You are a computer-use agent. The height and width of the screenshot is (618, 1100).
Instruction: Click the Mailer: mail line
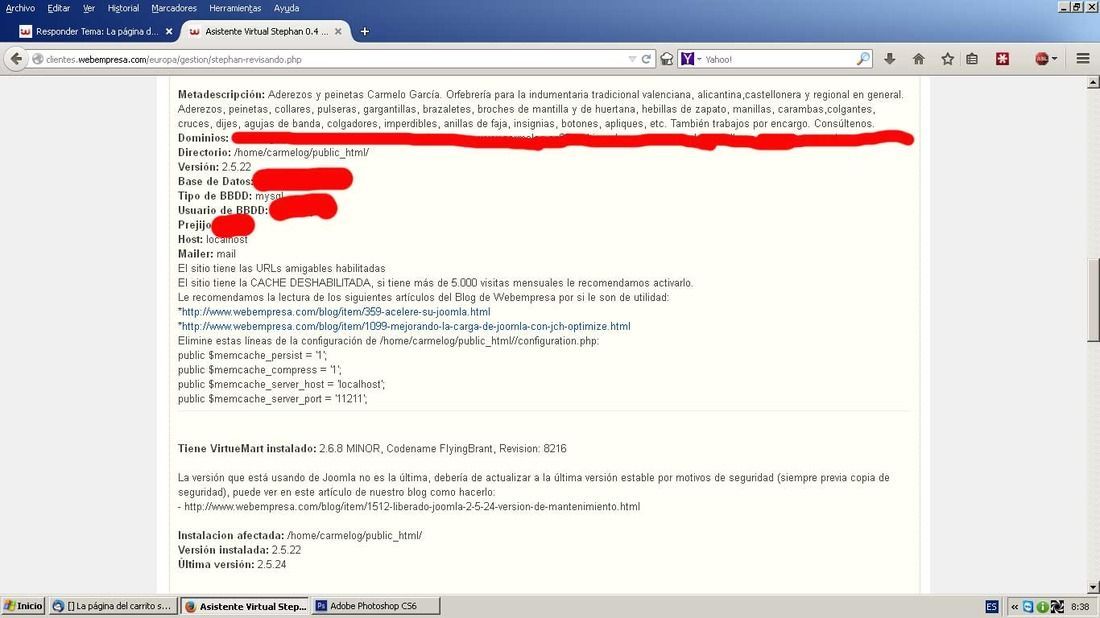(207, 254)
